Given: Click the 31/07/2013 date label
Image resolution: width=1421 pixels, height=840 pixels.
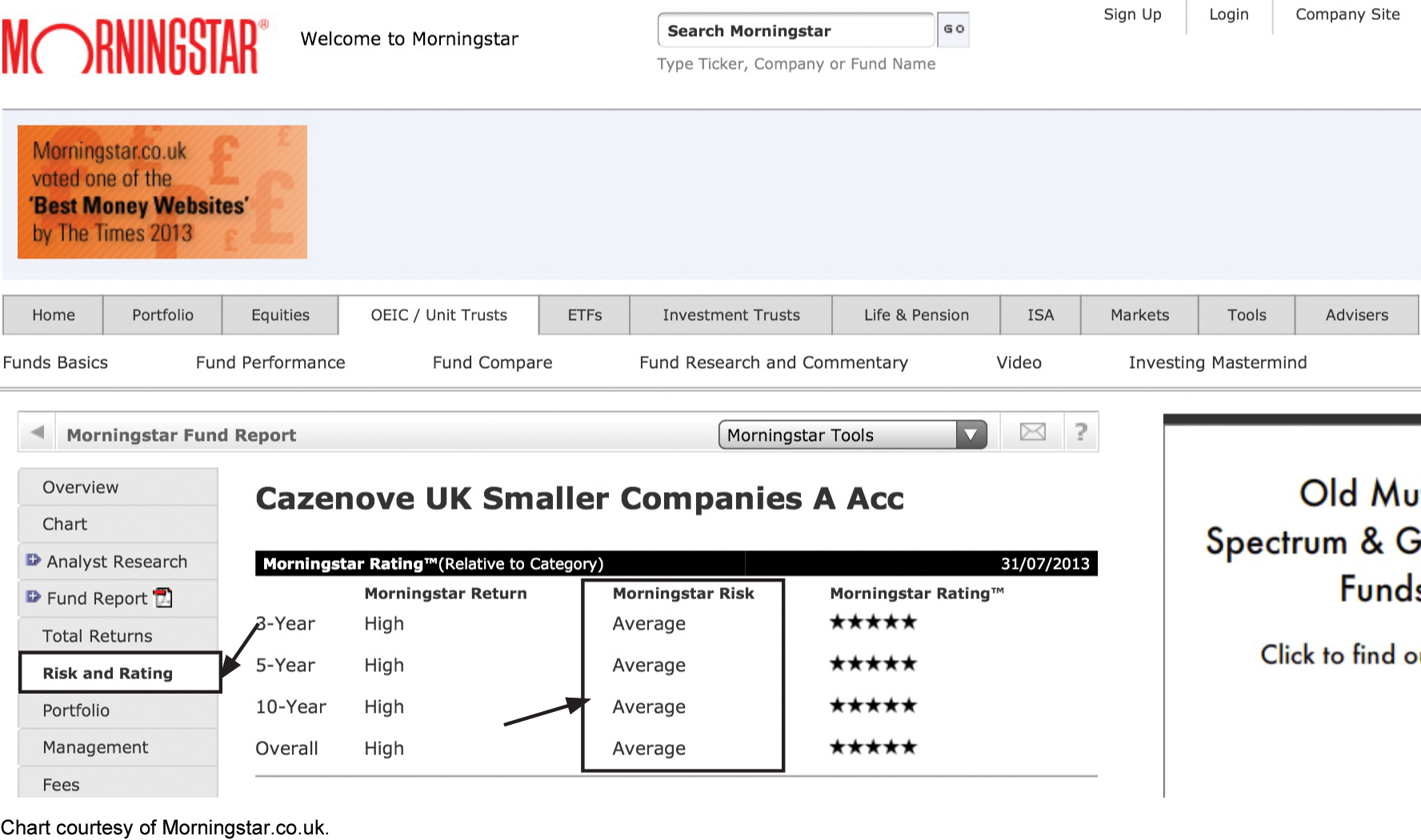Looking at the screenshot, I should [1045, 563].
